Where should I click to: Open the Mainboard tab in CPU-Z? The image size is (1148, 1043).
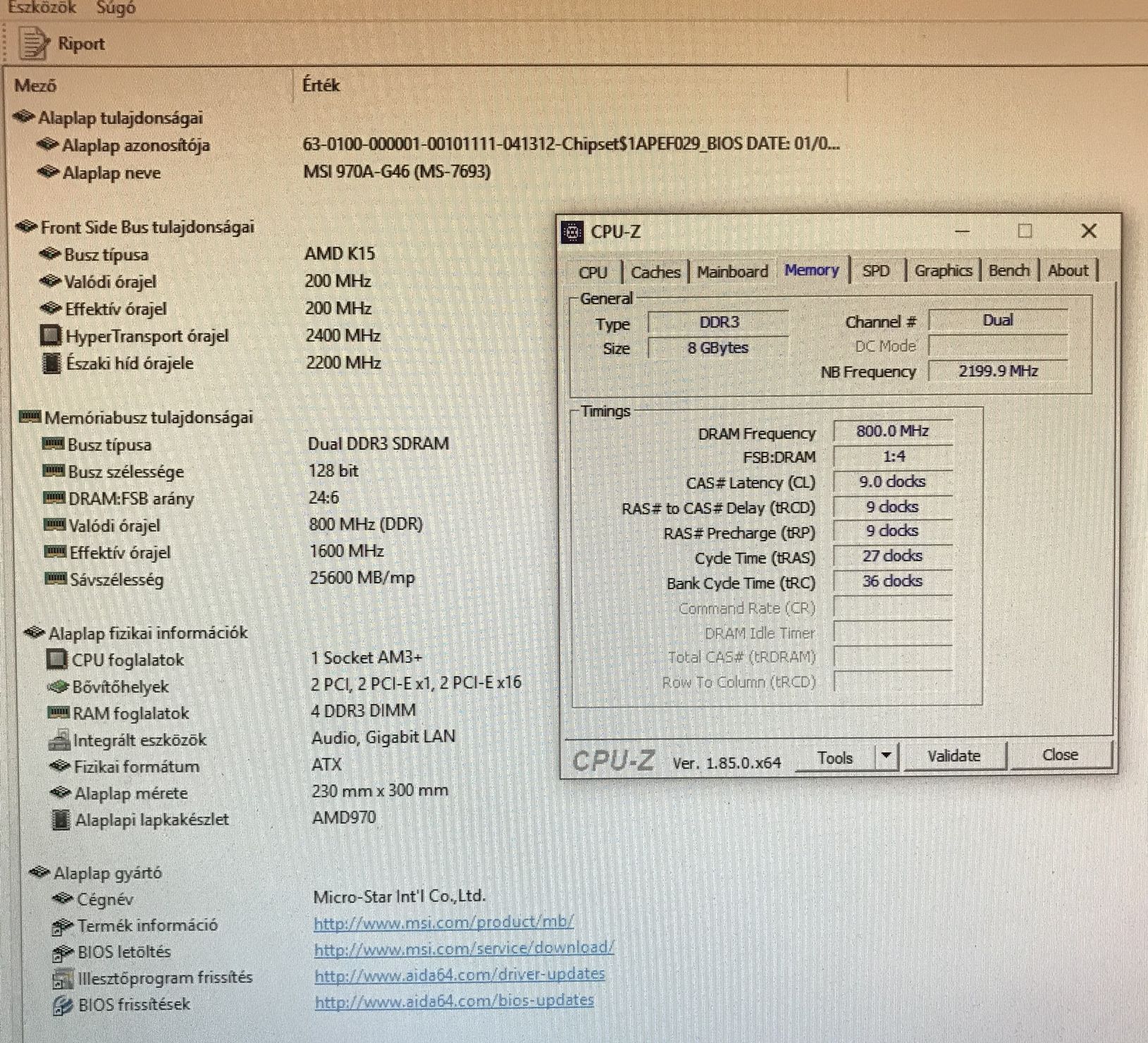[x=732, y=271]
